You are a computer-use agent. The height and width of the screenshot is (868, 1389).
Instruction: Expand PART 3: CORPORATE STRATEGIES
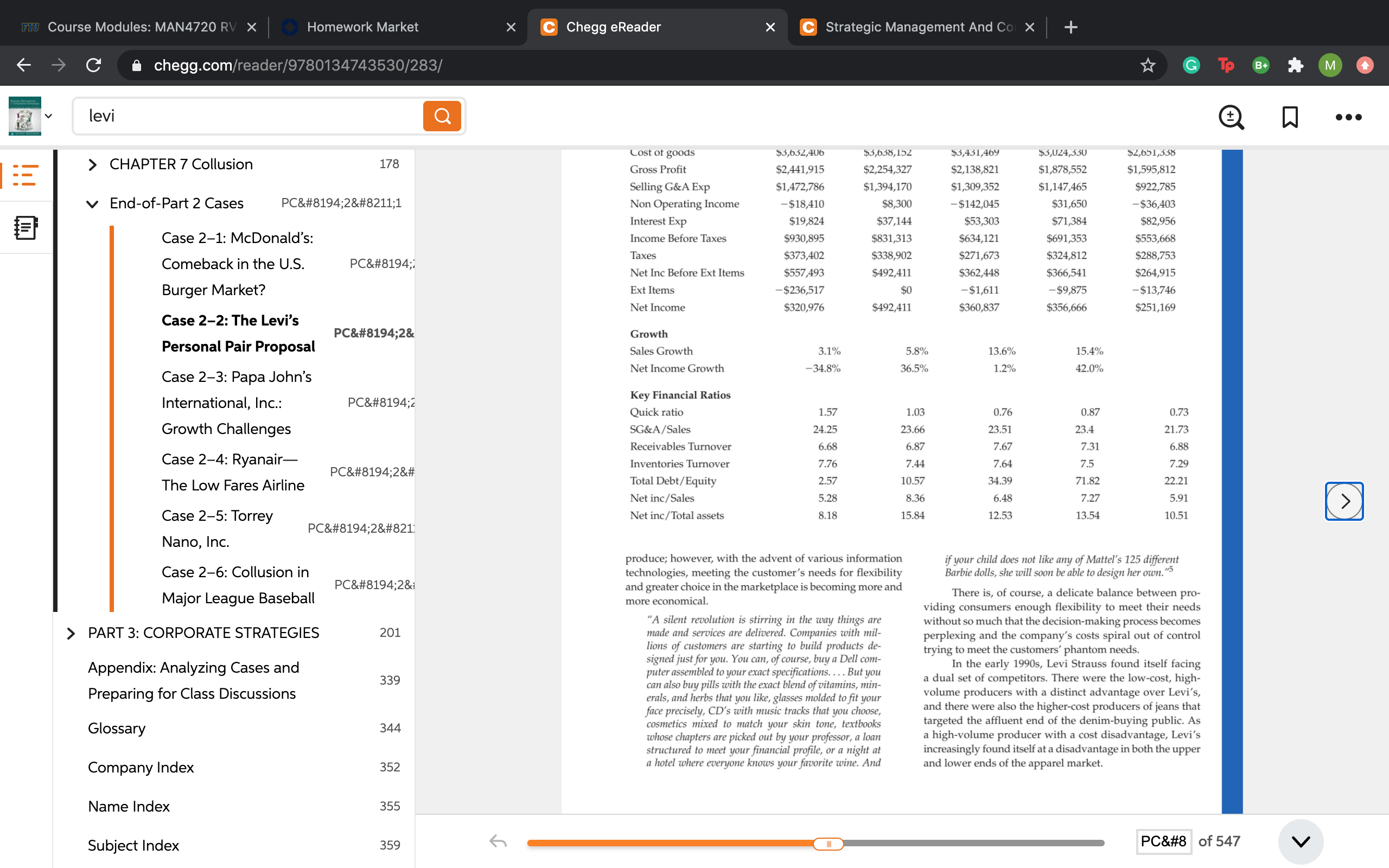tap(71, 633)
